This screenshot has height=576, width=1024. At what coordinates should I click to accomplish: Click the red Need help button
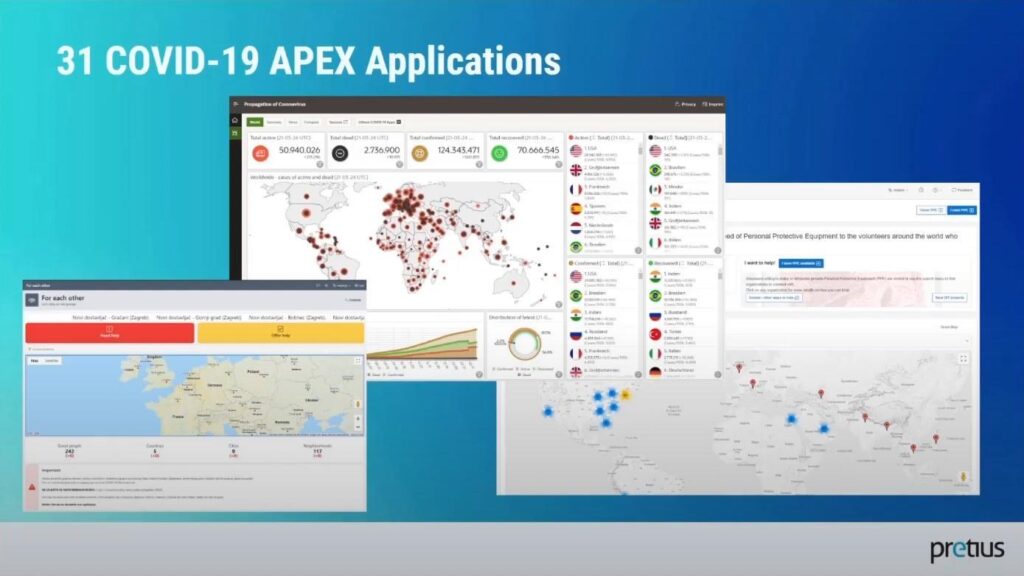pos(110,332)
